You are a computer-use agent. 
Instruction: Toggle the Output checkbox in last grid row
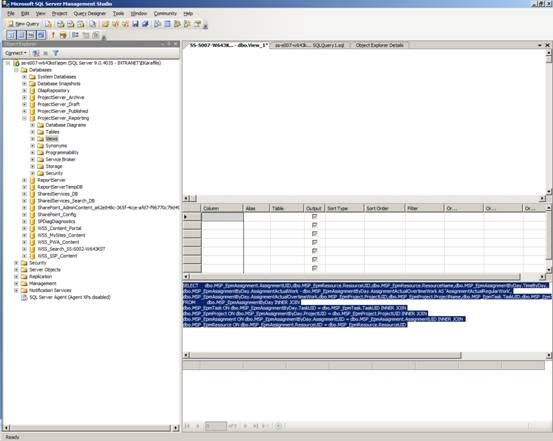[315, 268]
